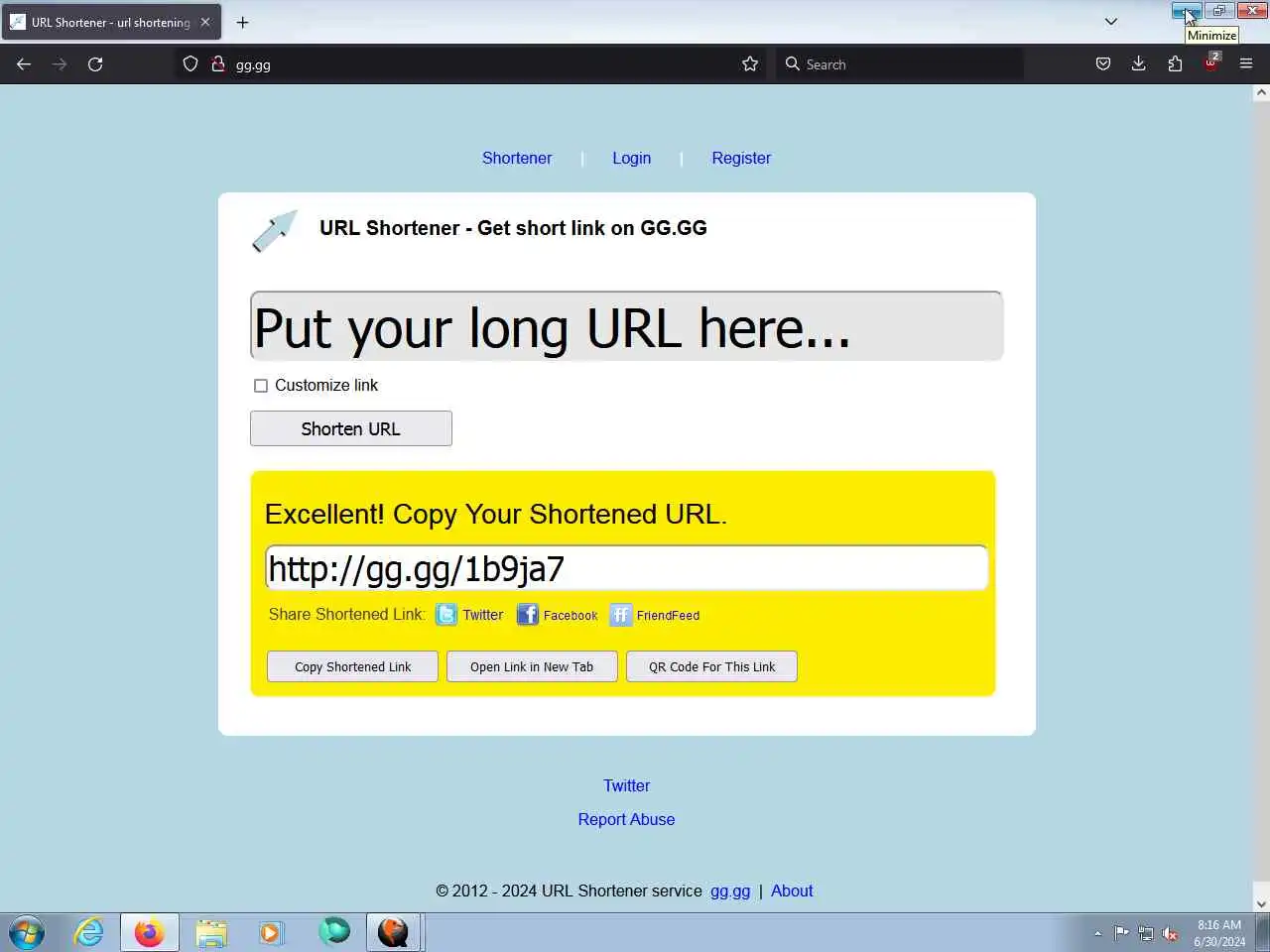Enable the Customize link checkbox
This screenshot has height=952, width=1270.
[261, 386]
